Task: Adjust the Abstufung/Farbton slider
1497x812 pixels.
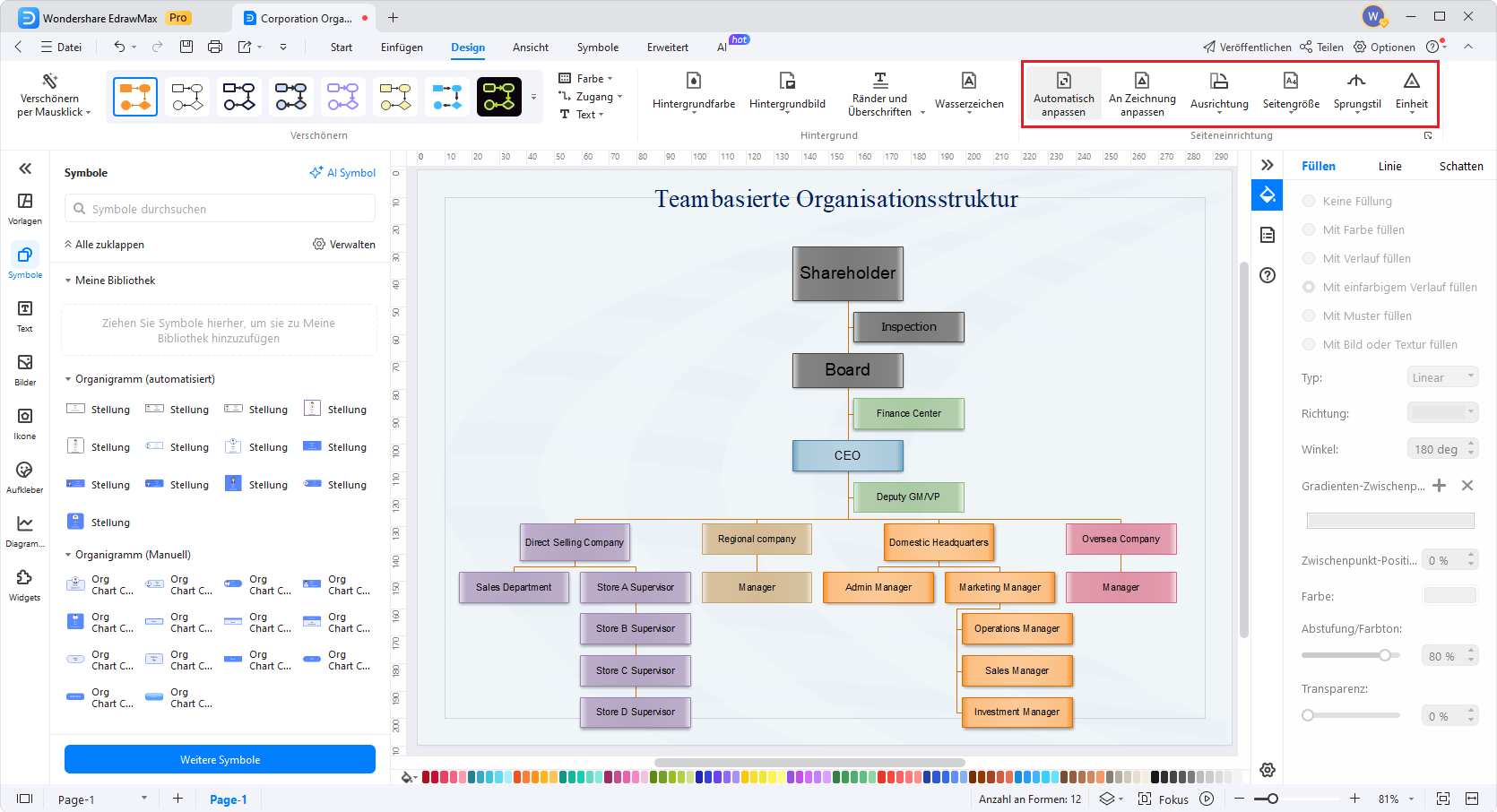Action: point(1385,655)
